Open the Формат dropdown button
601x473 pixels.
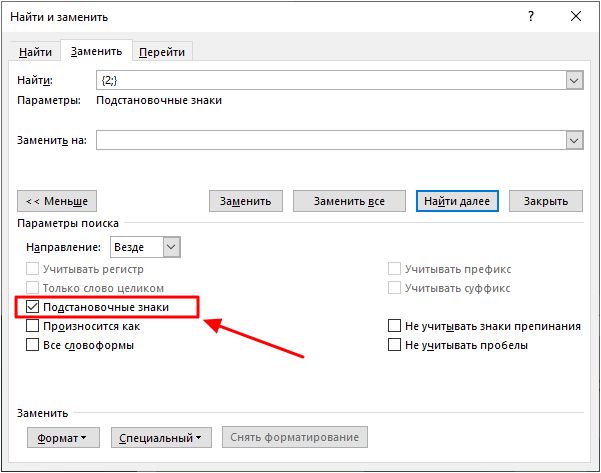point(63,437)
